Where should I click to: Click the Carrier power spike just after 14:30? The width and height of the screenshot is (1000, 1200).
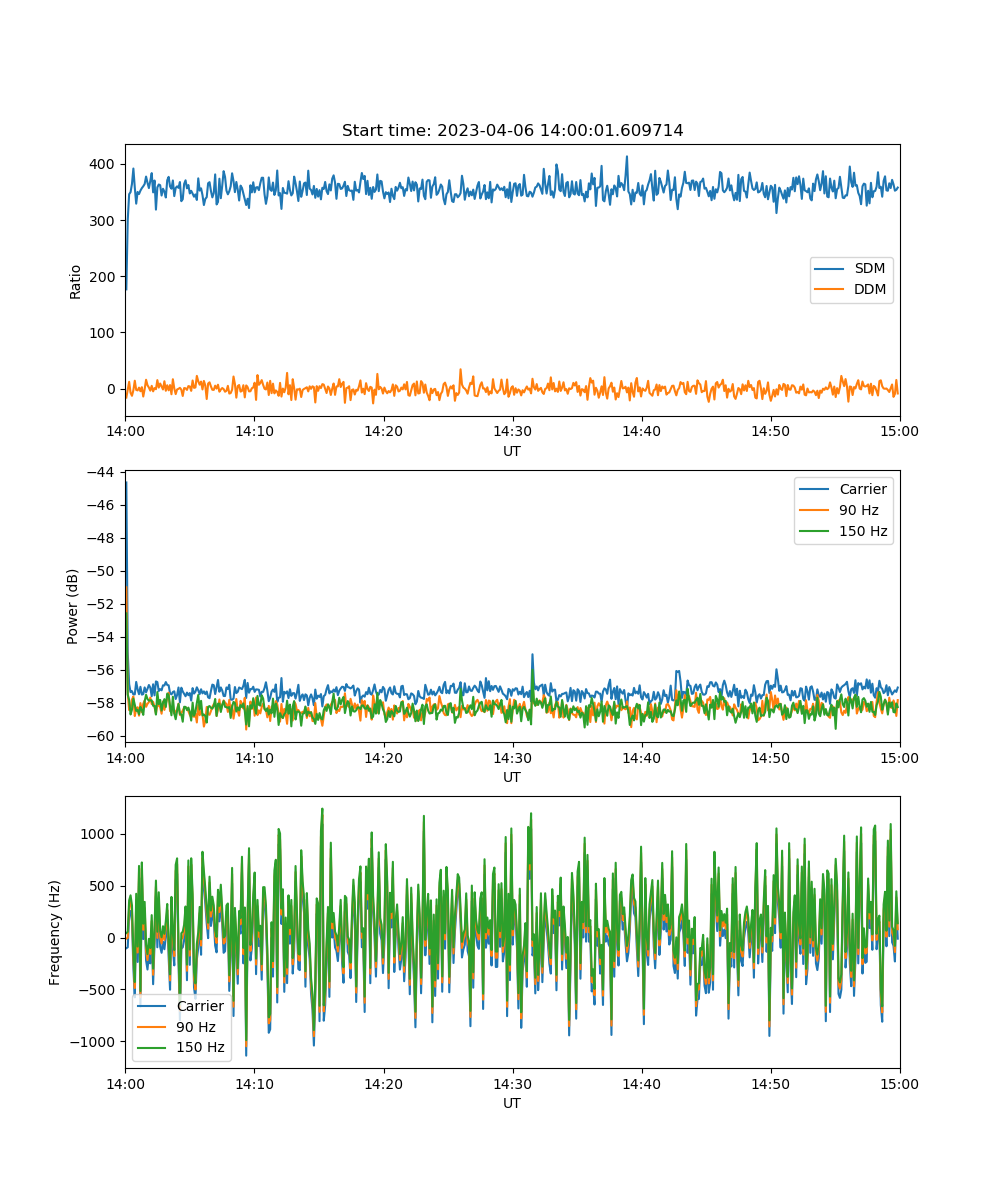[532, 656]
